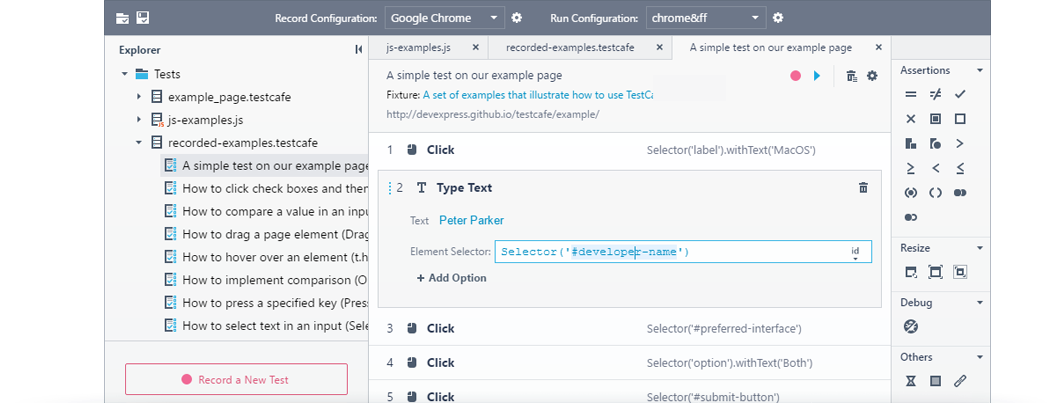1056x403 pixels.
Task: Click the Element Selector input field
Action: 670,252
